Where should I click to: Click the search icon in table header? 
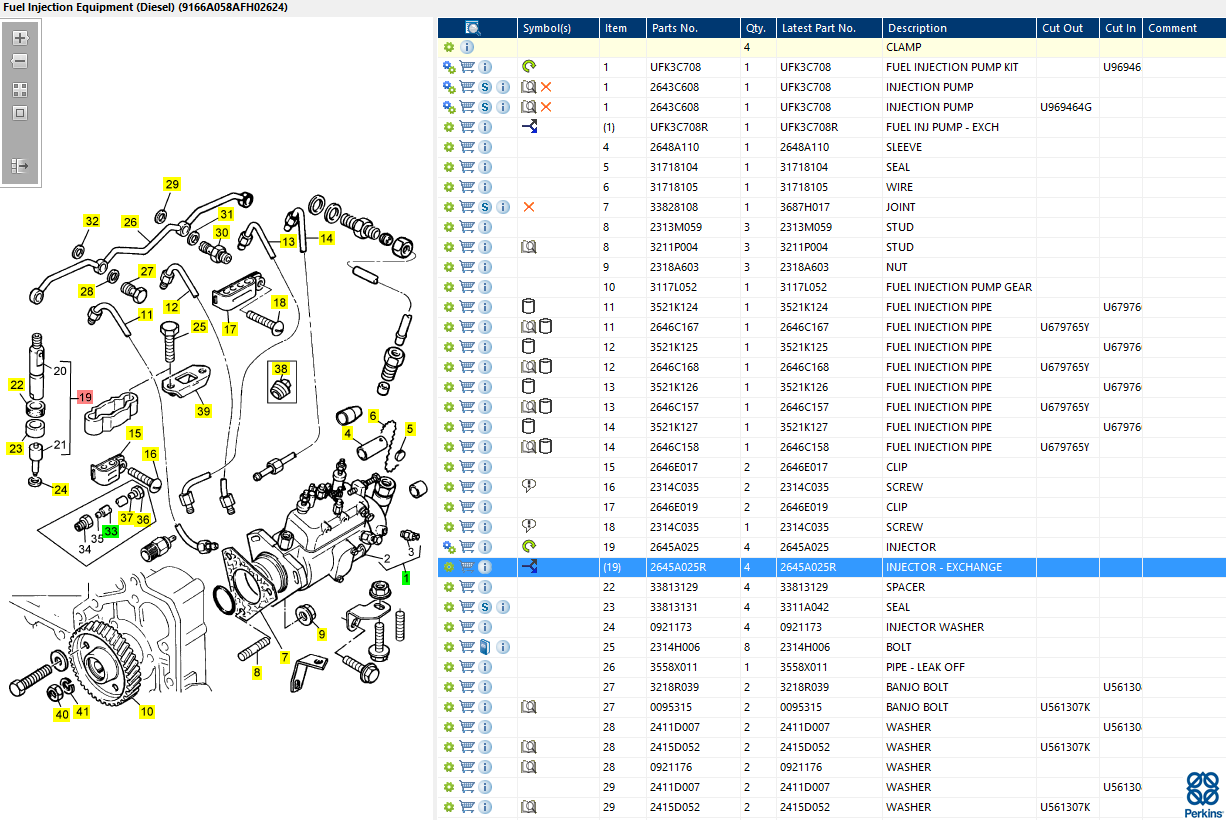click(x=473, y=28)
